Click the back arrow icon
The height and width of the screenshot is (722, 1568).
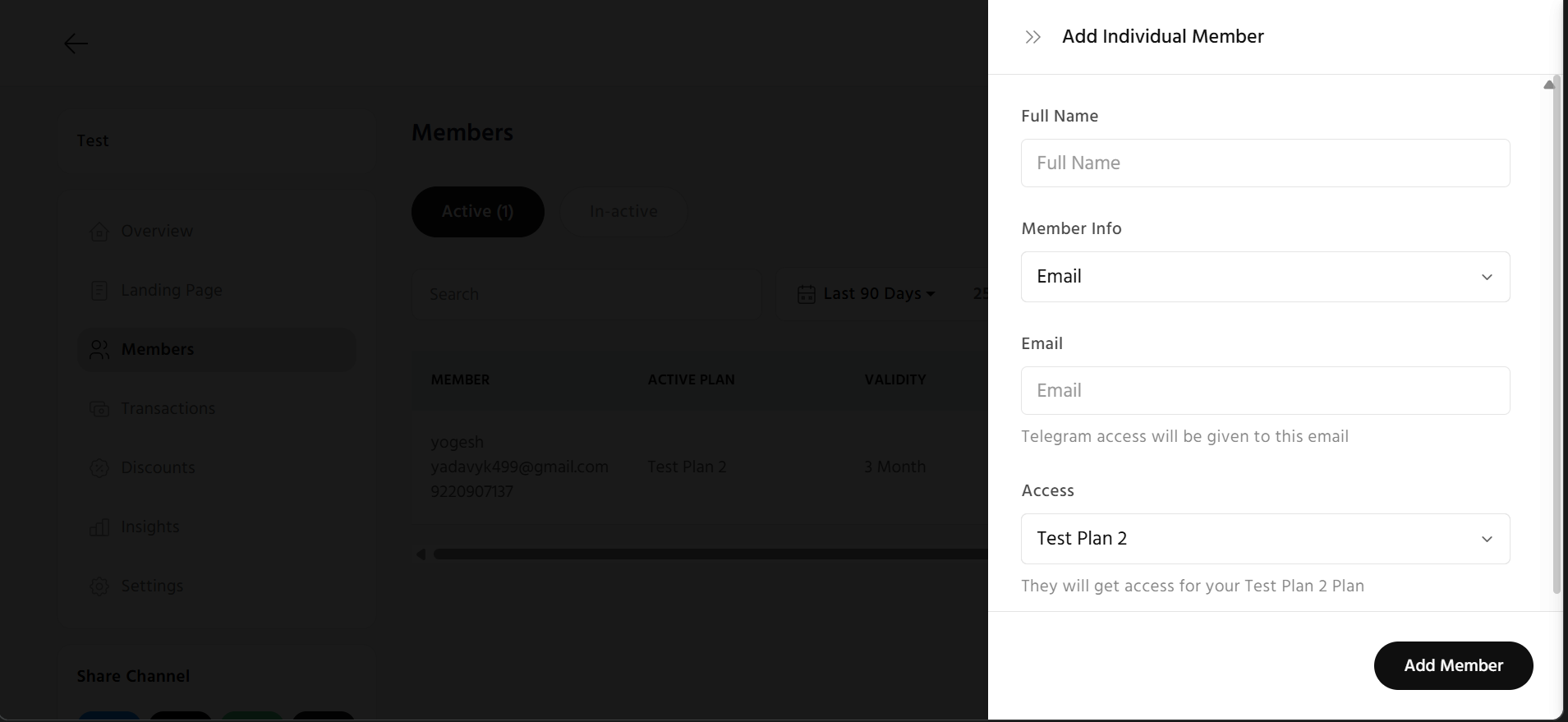click(x=76, y=44)
